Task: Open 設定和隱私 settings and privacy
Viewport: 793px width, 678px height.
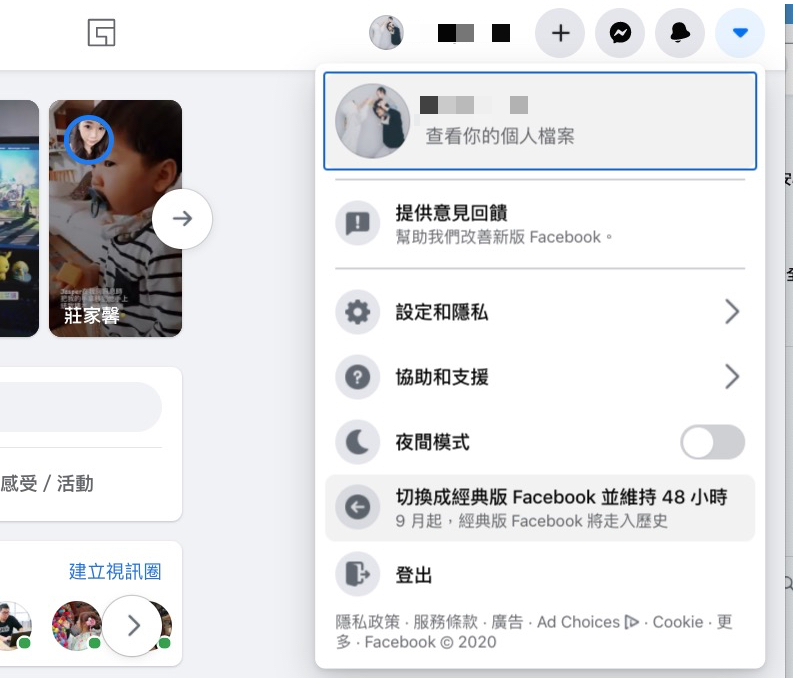Action: point(540,312)
